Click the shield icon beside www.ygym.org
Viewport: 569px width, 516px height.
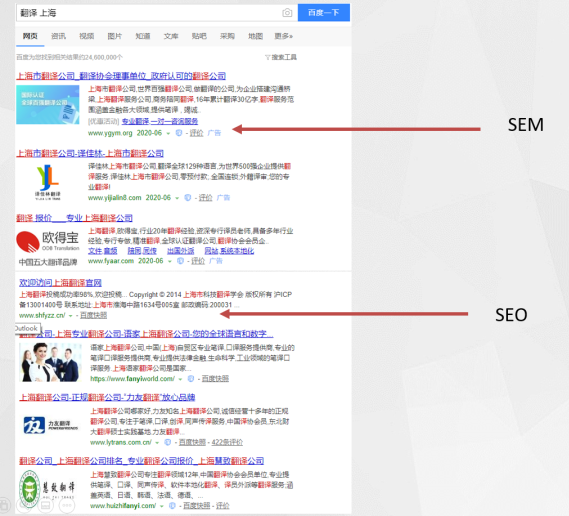click(x=179, y=133)
